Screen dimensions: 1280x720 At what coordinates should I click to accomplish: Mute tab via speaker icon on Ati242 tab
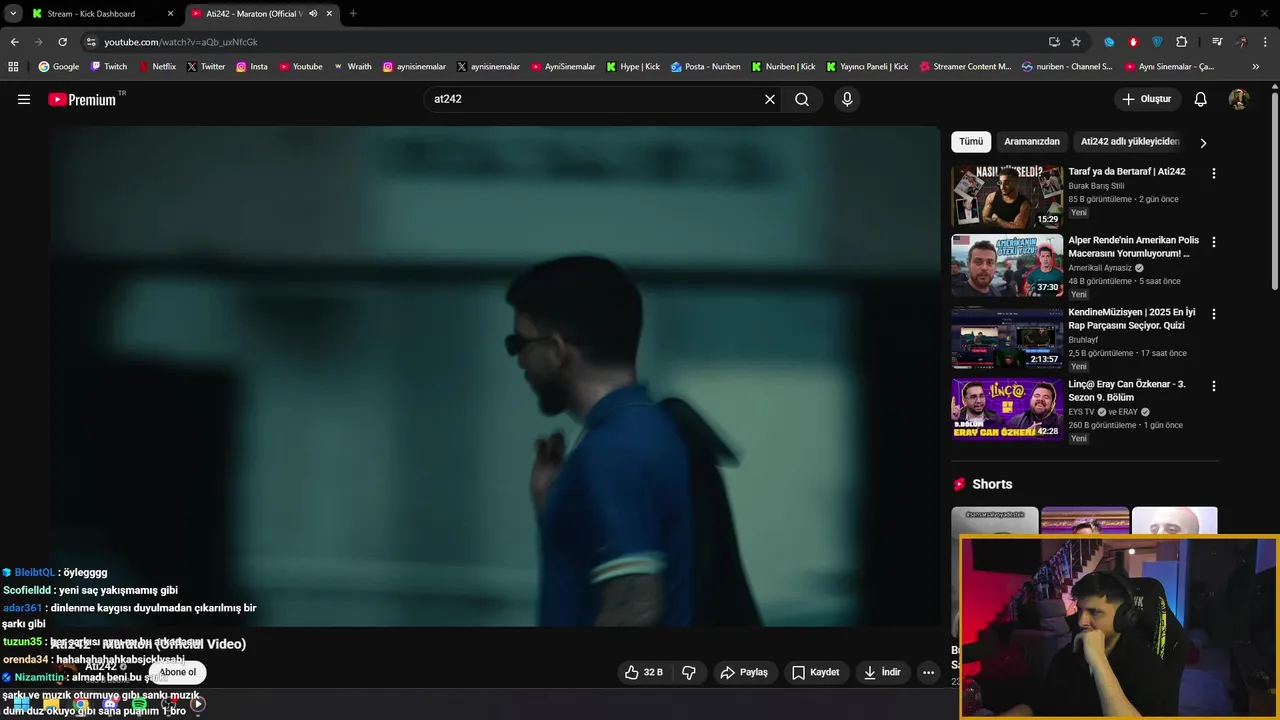(x=313, y=14)
